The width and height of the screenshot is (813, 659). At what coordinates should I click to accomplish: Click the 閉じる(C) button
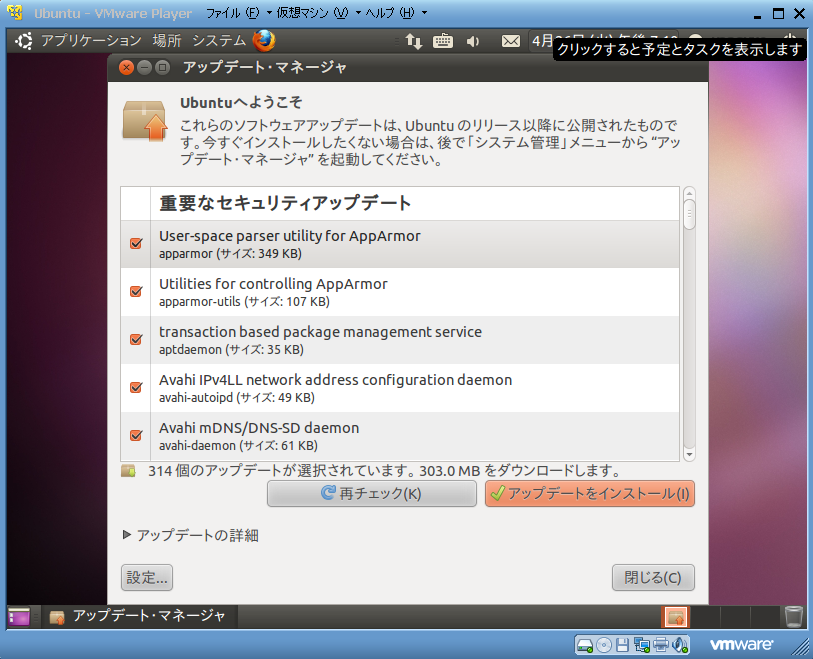(653, 577)
